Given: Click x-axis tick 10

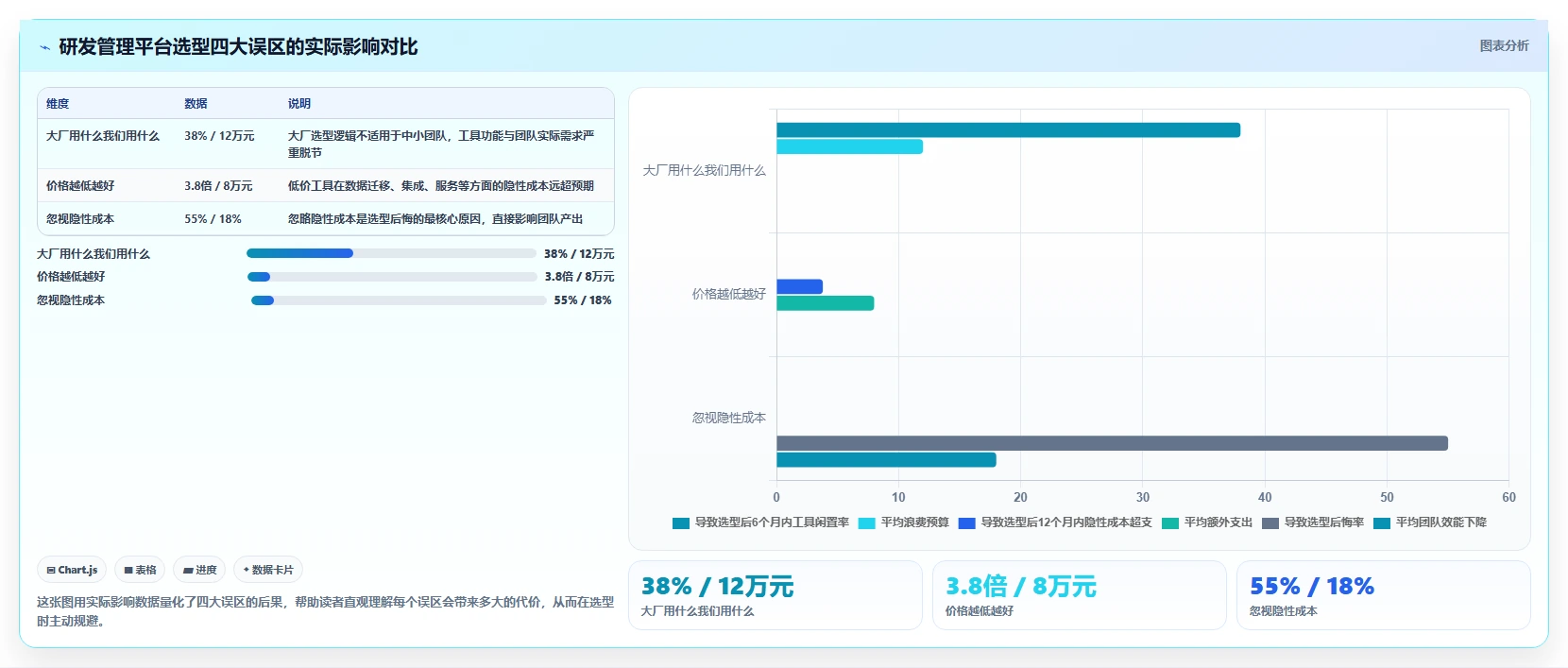Looking at the screenshot, I should point(898,497).
